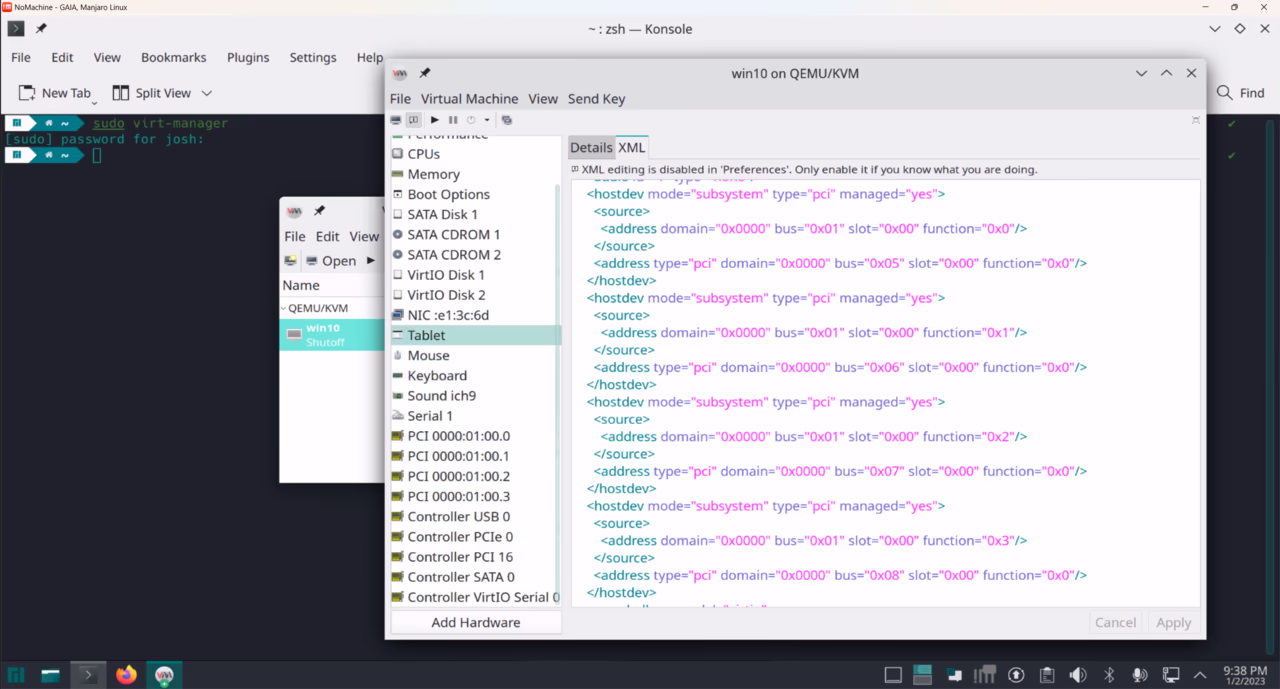Open the virtual machine details view icon

coord(413,119)
